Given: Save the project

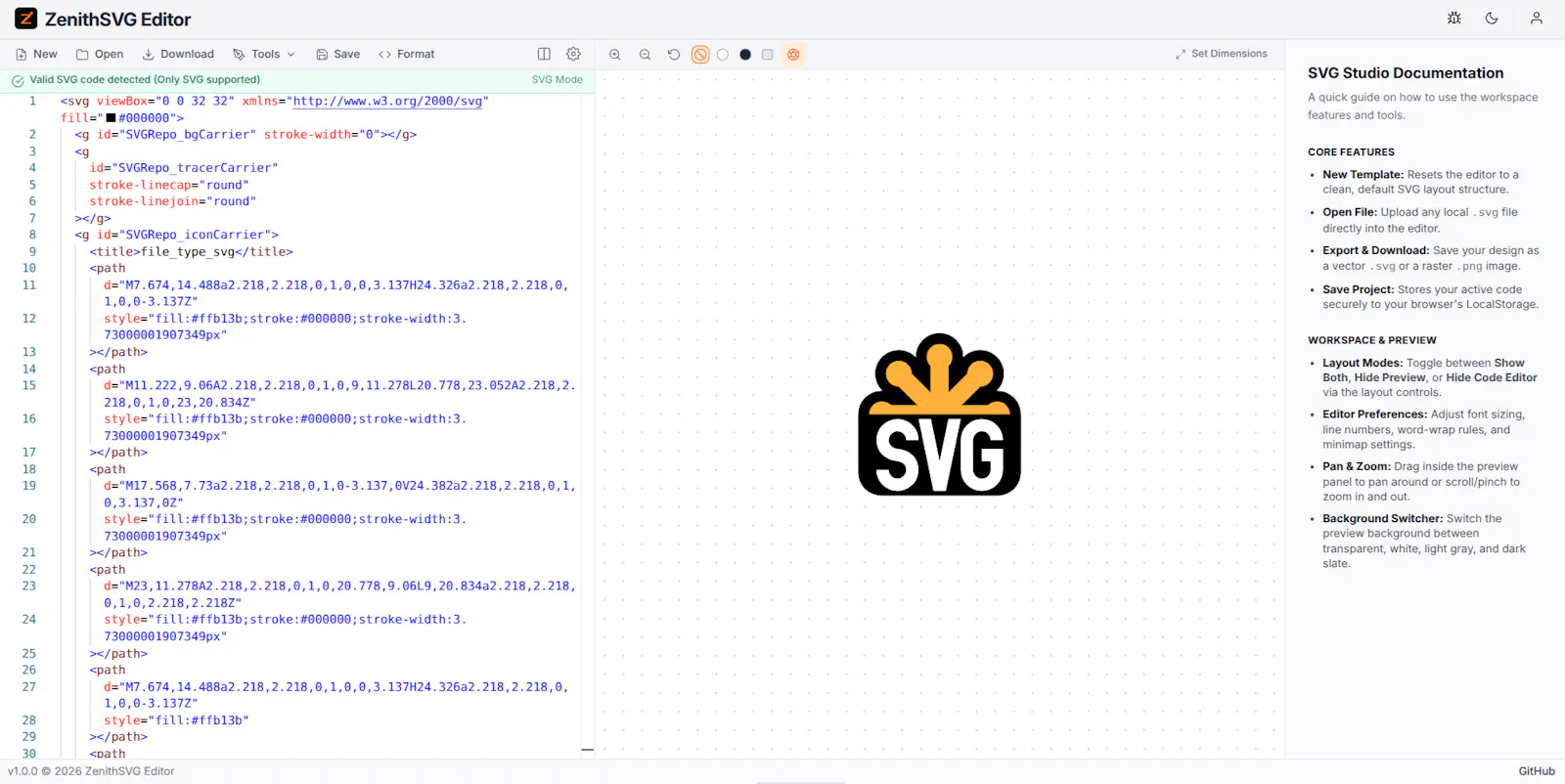Looking at the screenshot, I should pos(337,55).
